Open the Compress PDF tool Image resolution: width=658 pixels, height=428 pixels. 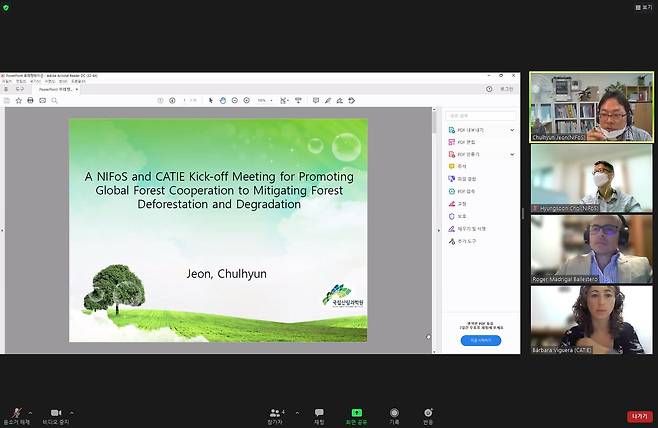point(462,191)
